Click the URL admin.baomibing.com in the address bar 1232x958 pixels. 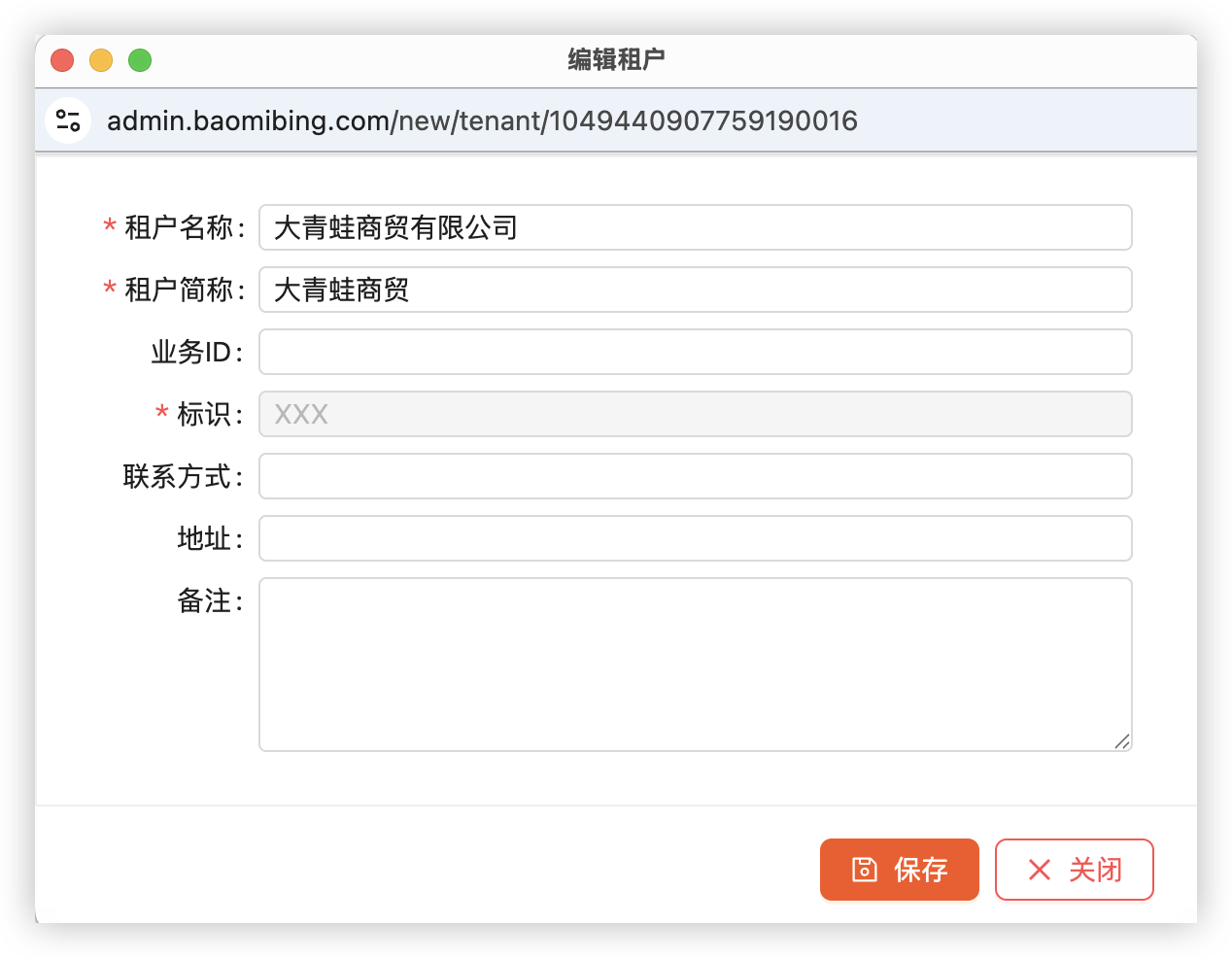pyautogui.click(x=482, y=120)
